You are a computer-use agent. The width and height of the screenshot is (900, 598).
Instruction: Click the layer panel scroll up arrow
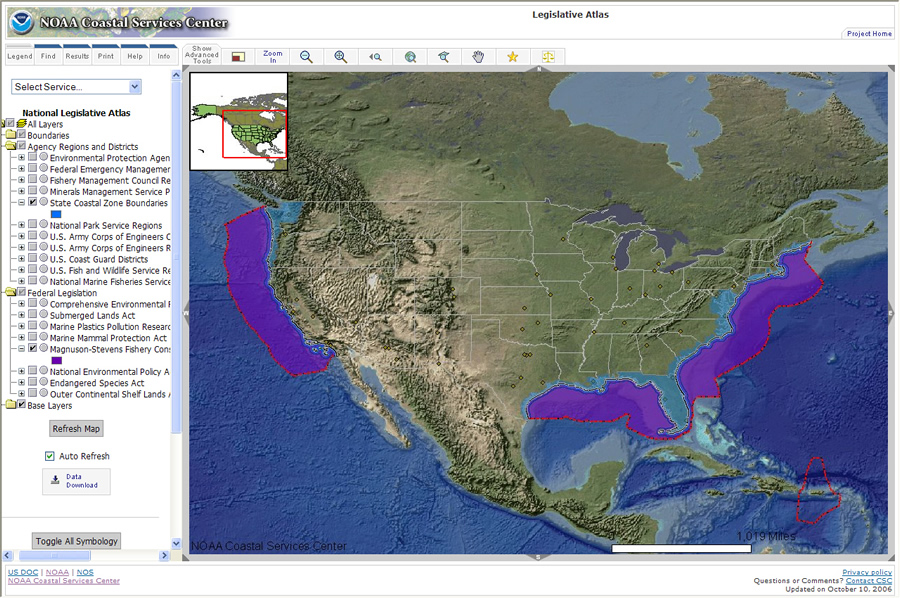pyautogui.click(x=176, y=75)
